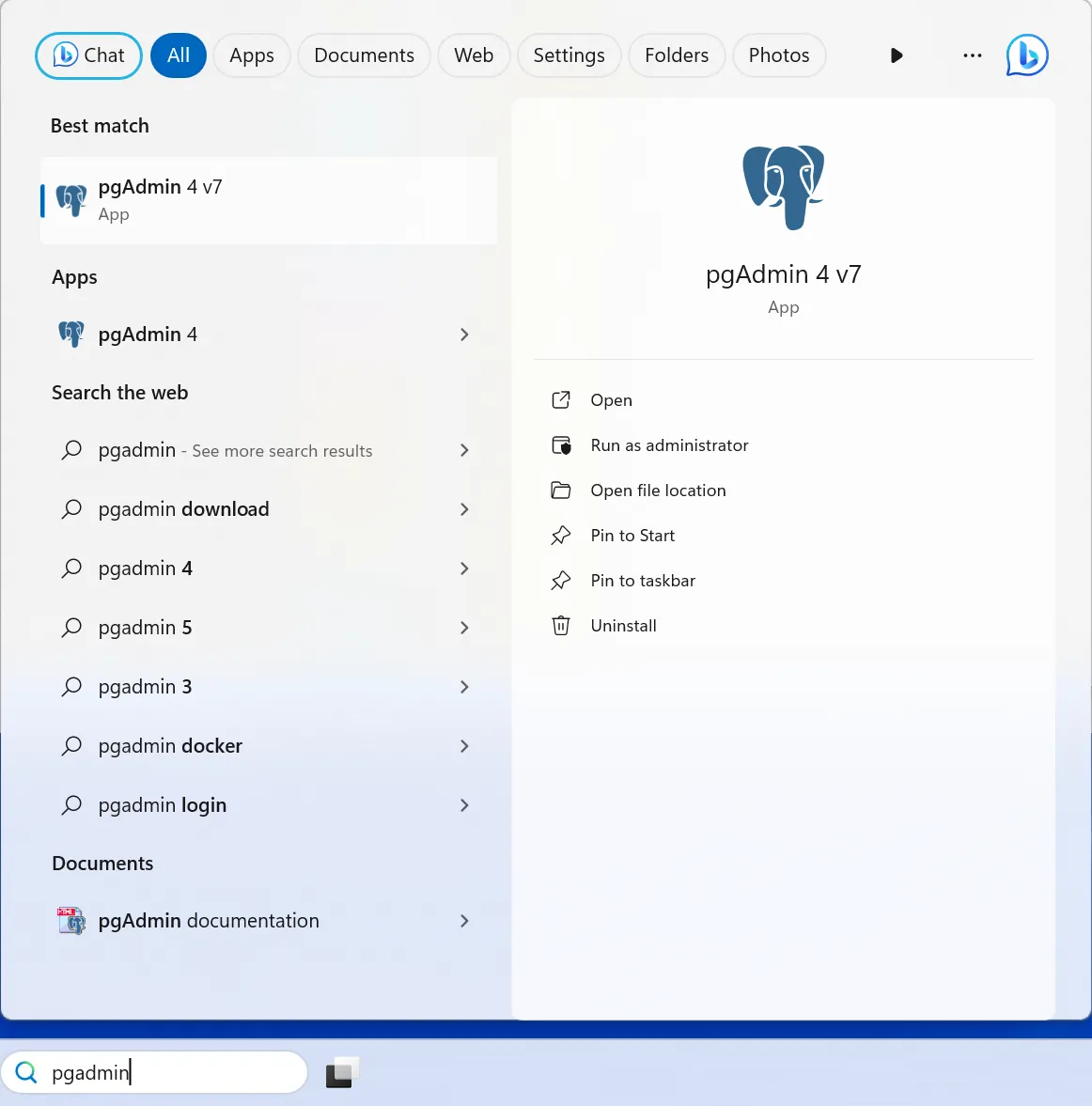Click the shield icon for Run as administrator
1092x1106 pixels.
[x=561, y=445]
